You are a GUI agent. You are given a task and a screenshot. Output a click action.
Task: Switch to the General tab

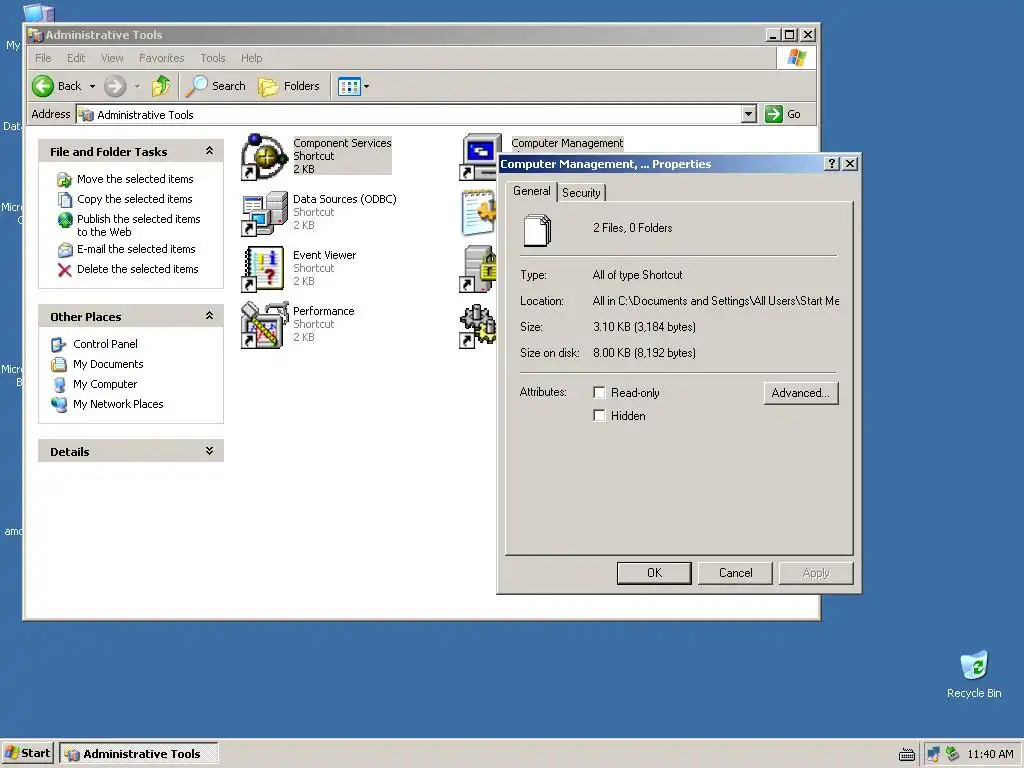(x=532, y=191)
